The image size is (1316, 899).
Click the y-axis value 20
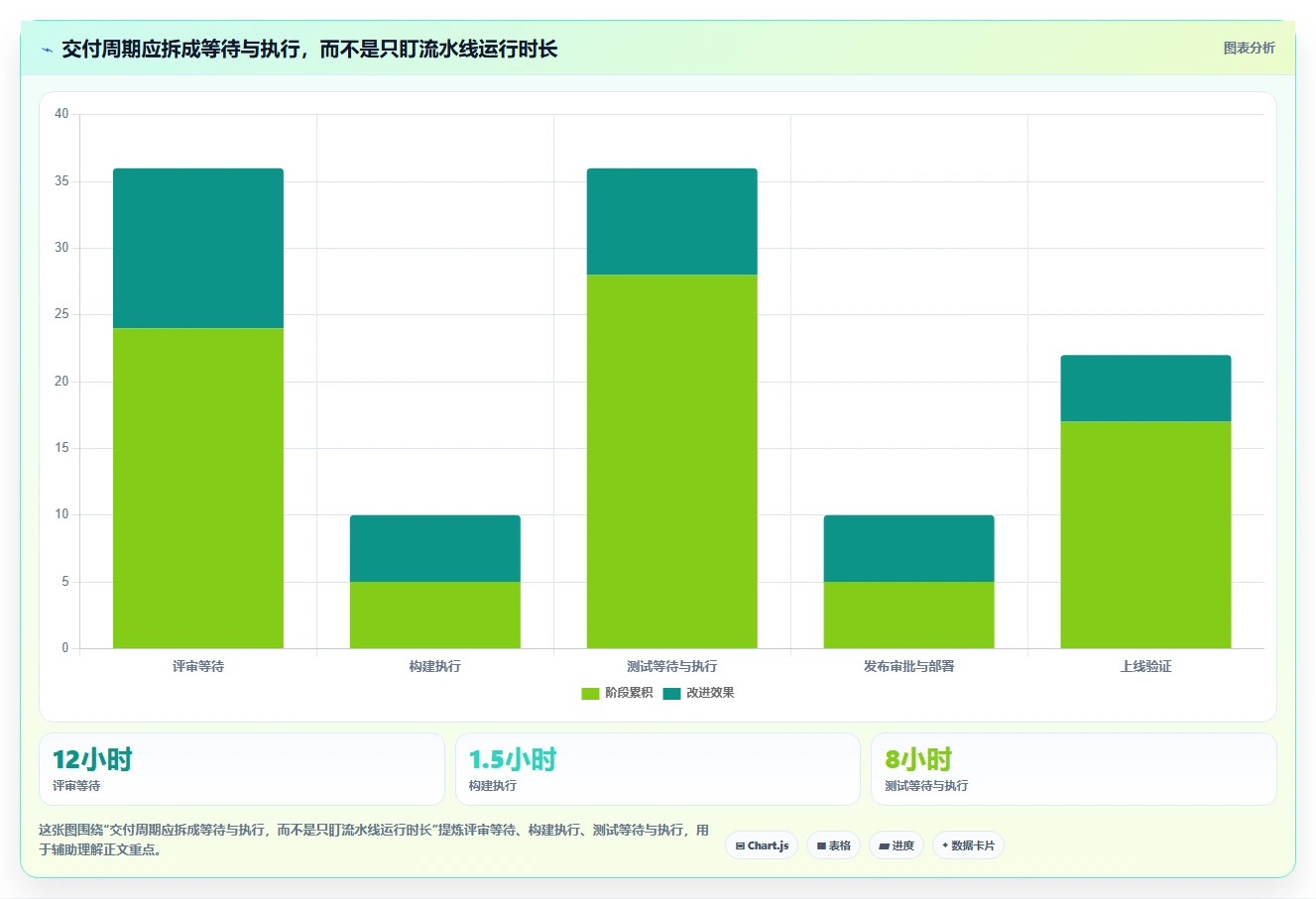pos(61,382)
